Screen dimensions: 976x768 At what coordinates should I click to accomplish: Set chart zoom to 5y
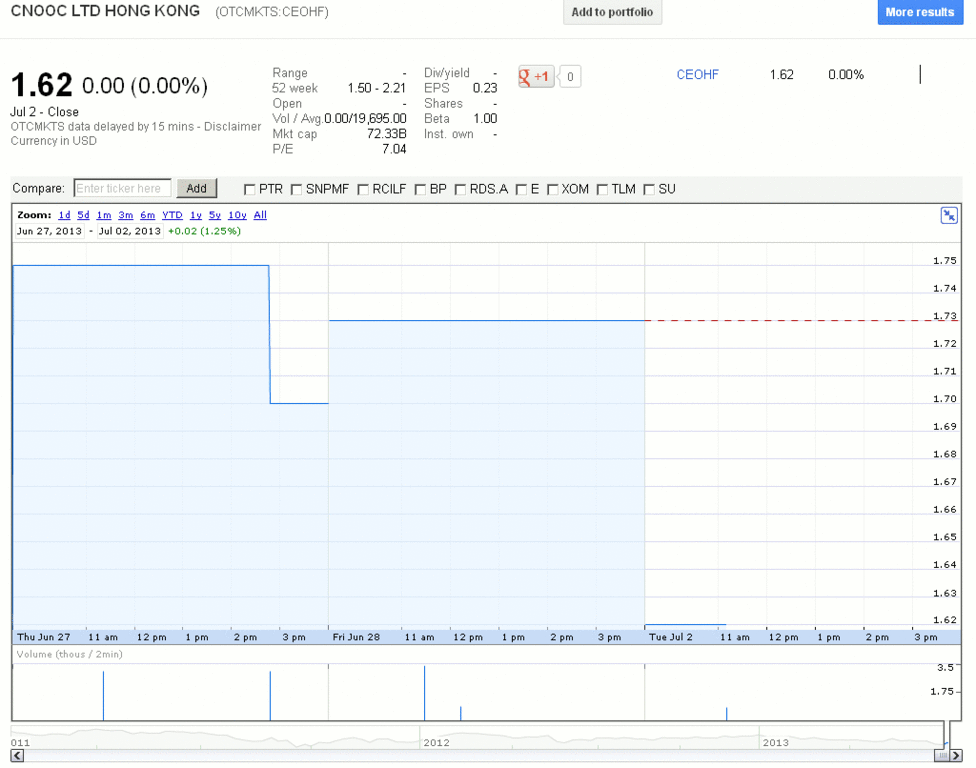[x=215, y=215]
